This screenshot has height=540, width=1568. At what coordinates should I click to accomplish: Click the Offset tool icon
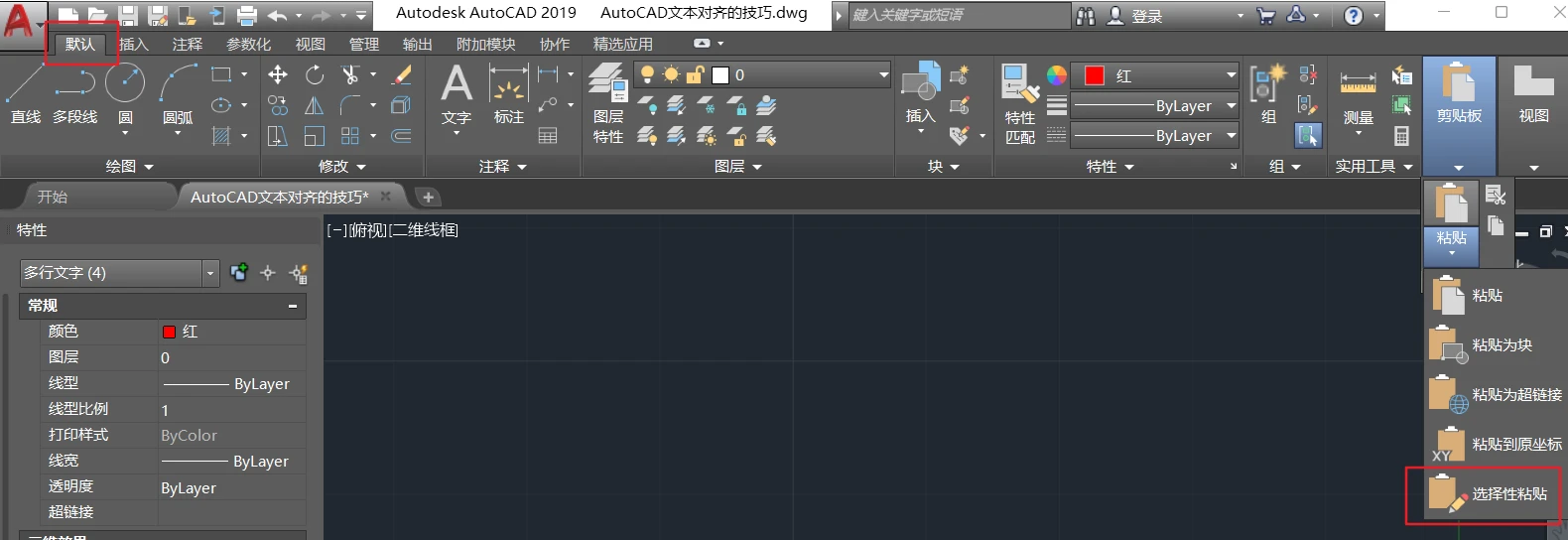[402, 136]
